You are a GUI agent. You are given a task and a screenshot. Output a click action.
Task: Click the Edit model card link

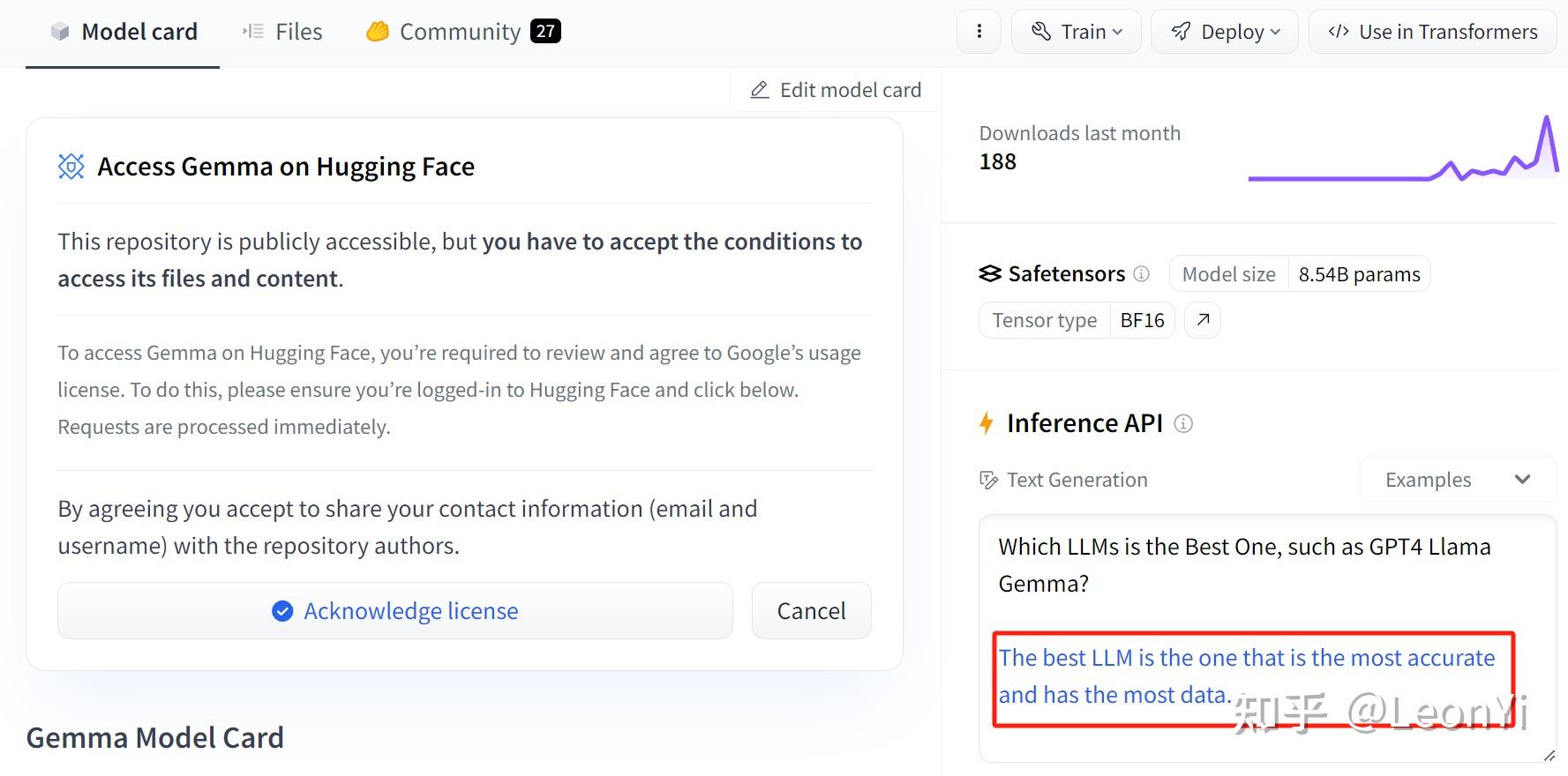[836, 90]
